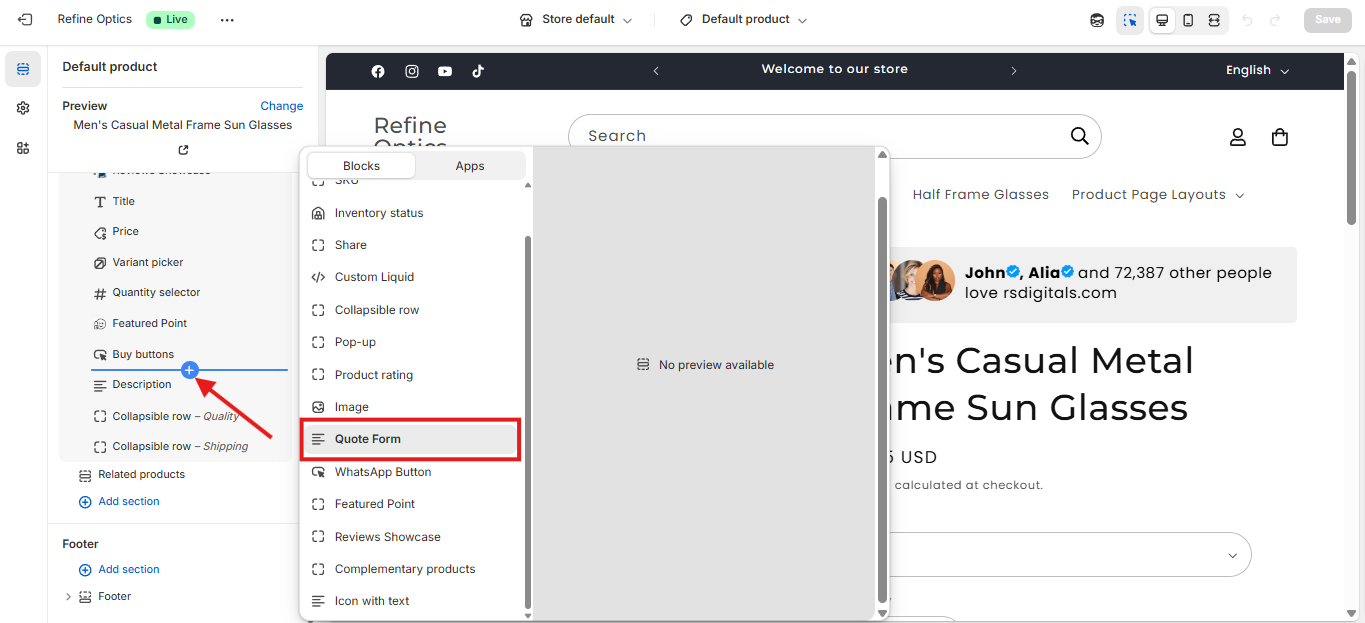
Task: Click the block list scrollbar
Action: pyautogui.click(x=528, y=420)
